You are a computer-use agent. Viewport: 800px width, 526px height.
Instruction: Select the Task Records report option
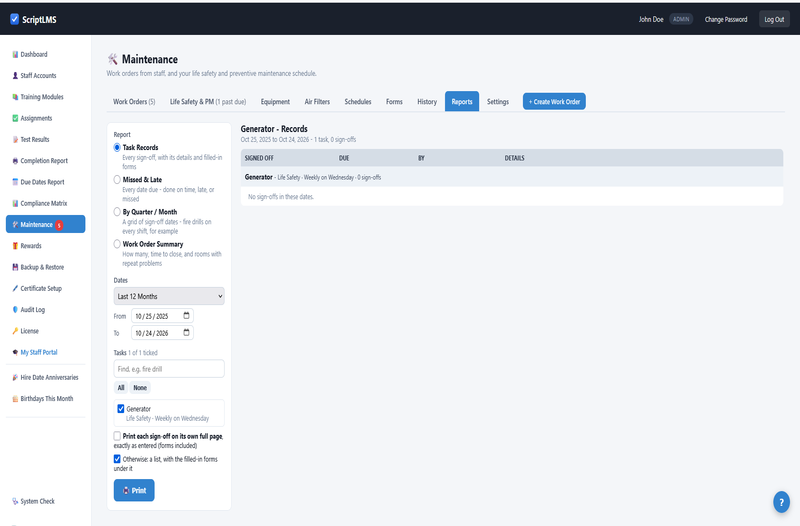pyautogui.click(x=117, y=147)
